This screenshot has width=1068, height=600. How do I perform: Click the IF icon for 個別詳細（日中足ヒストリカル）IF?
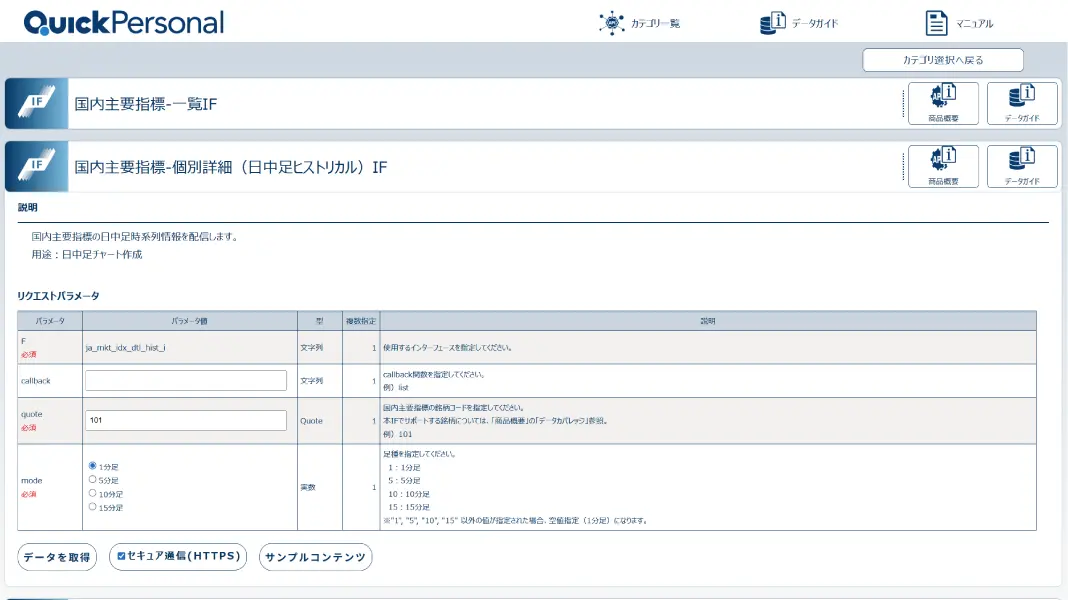pos(37,167)
